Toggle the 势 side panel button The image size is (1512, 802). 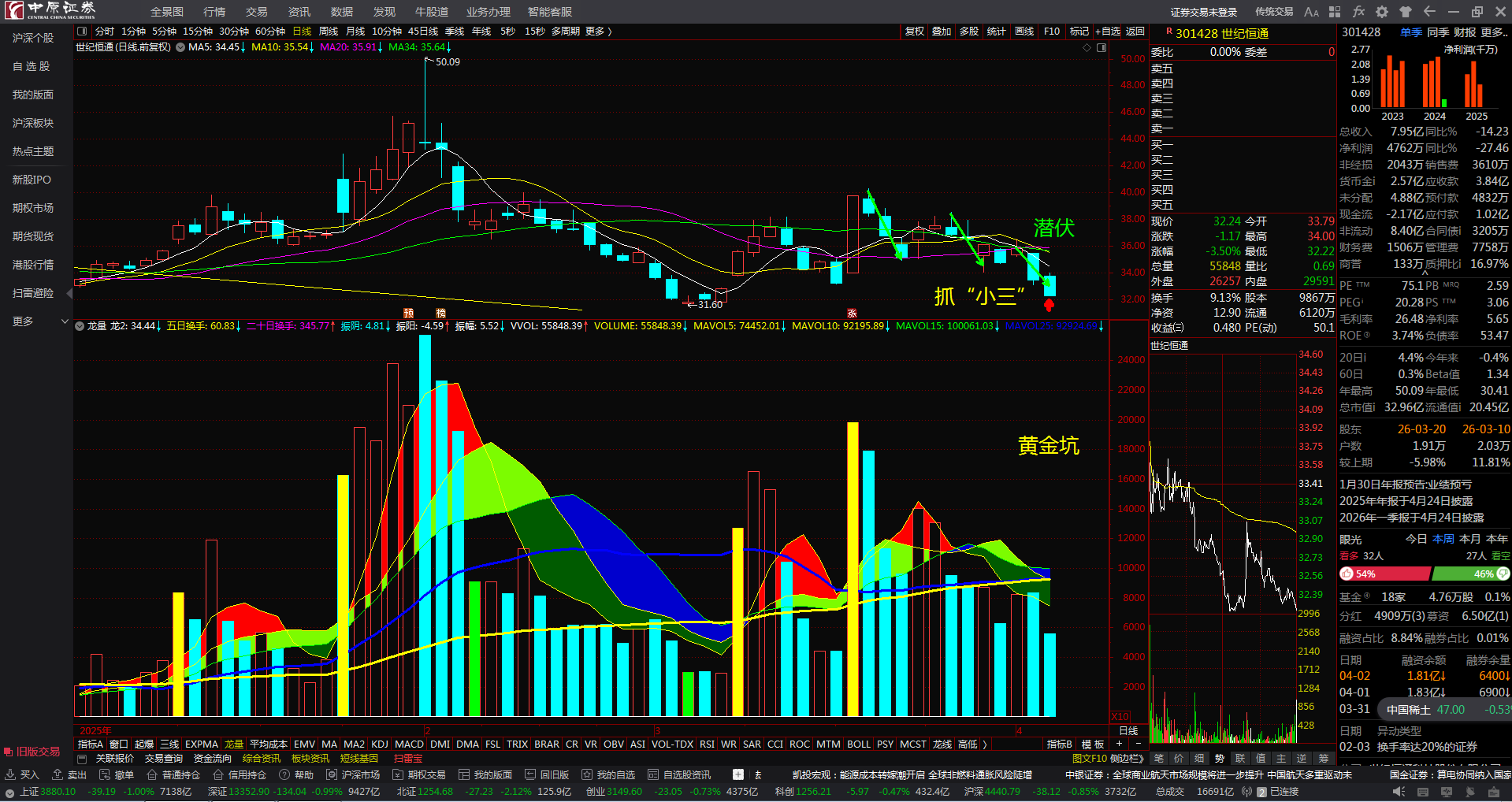pyautogui.click(x=1220, y=758)
